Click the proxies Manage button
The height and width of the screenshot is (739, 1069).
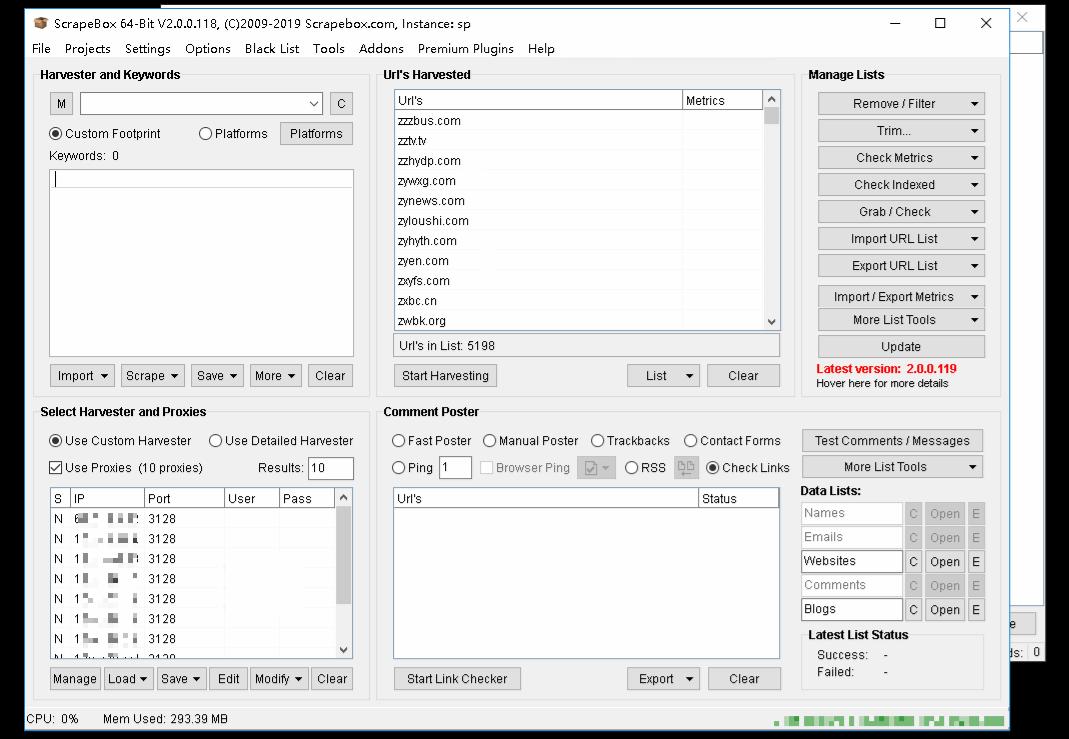(x=75, y=679)
